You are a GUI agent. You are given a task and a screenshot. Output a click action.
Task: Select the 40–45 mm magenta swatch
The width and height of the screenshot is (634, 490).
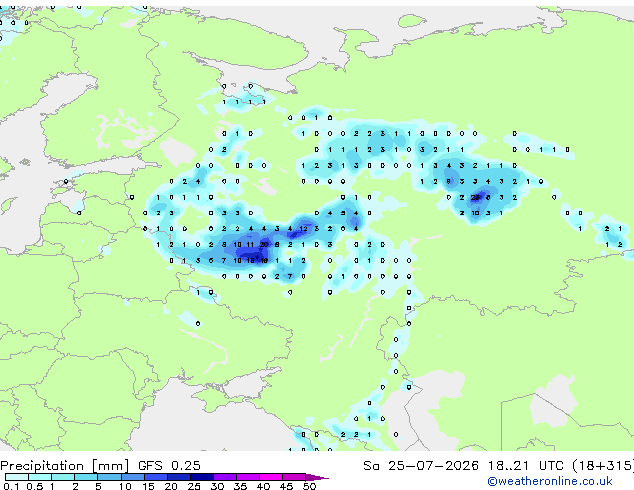pyautogui.click(x=271, y=477)
